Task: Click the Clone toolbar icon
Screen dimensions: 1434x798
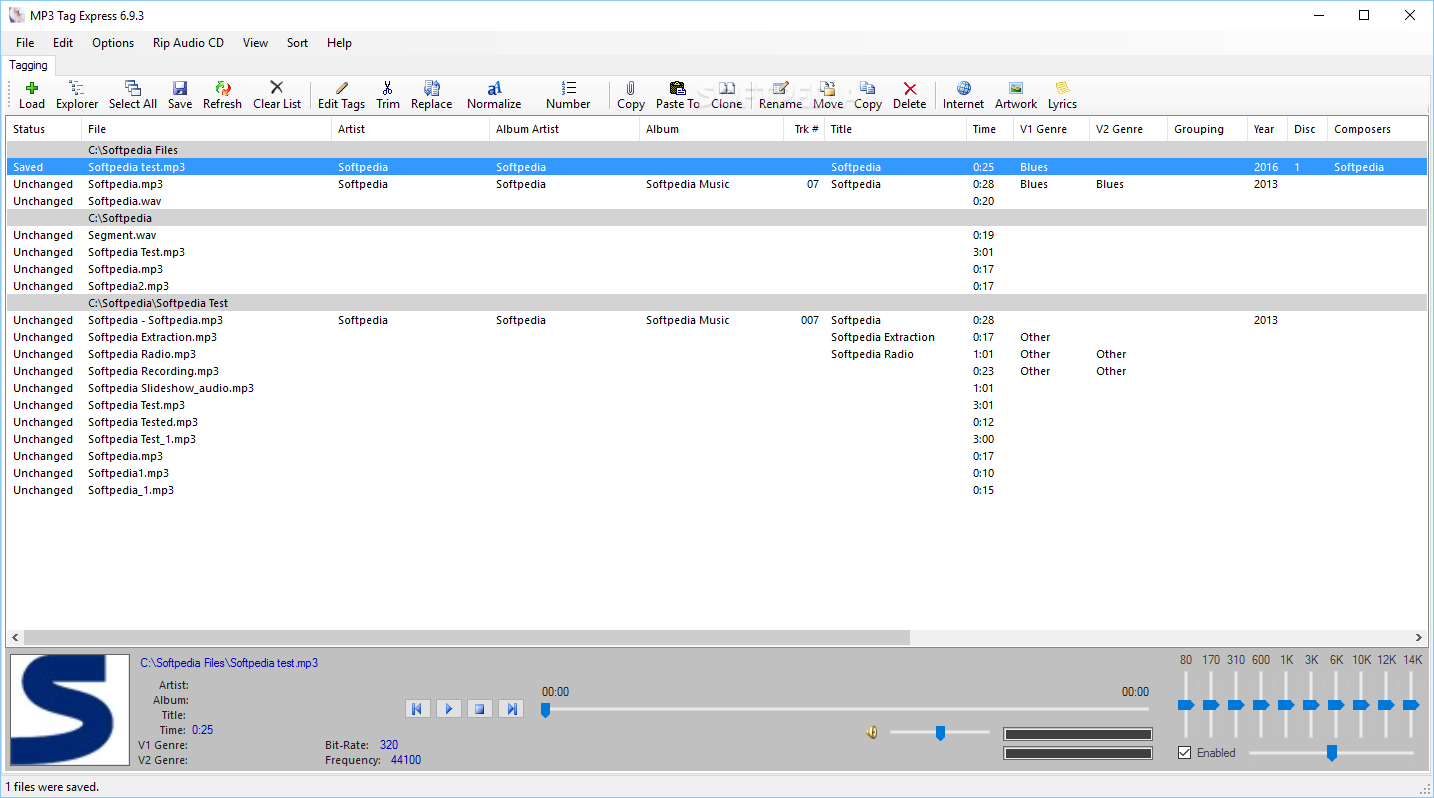Action: (x=727, y=89)
